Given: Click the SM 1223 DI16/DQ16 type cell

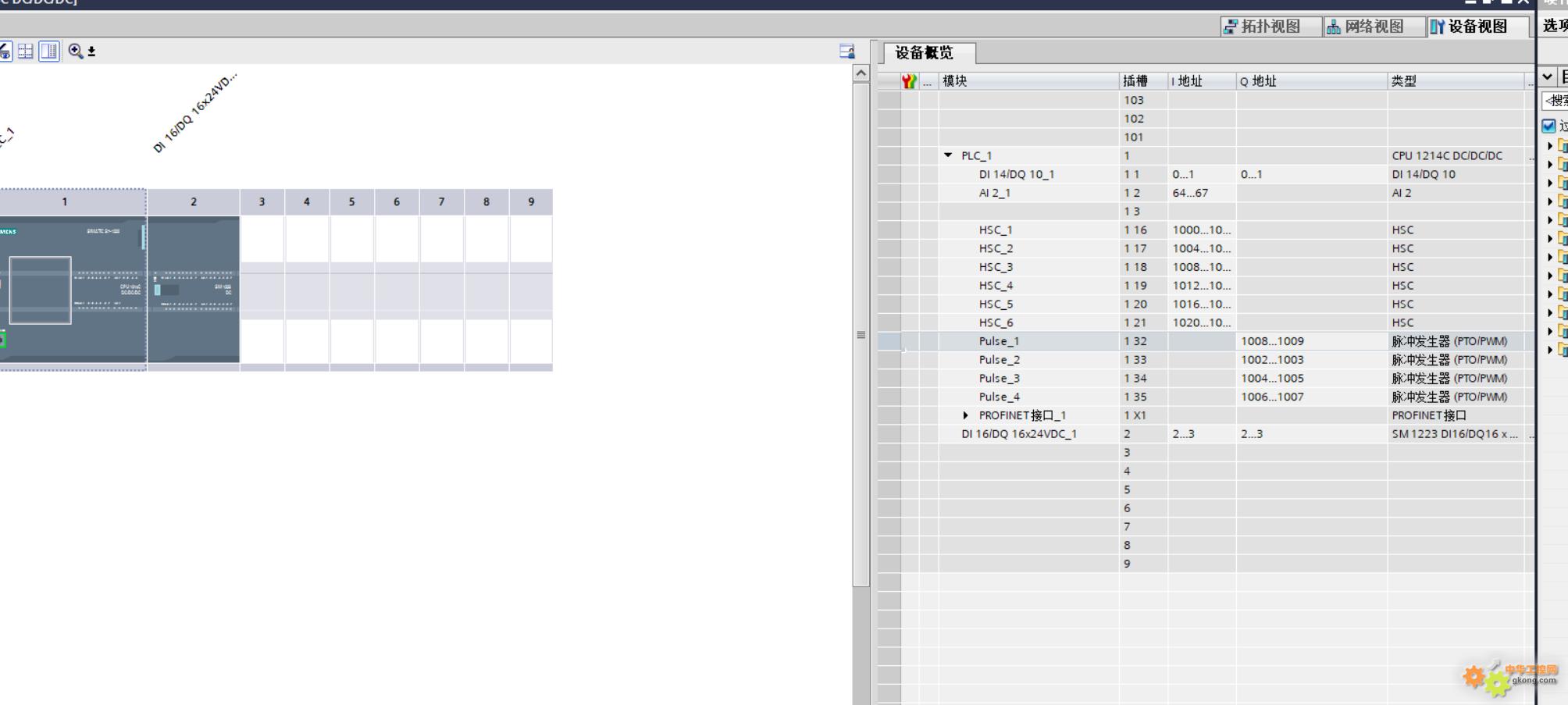Looking at the screenshot, I should (x=1456, y=434).
